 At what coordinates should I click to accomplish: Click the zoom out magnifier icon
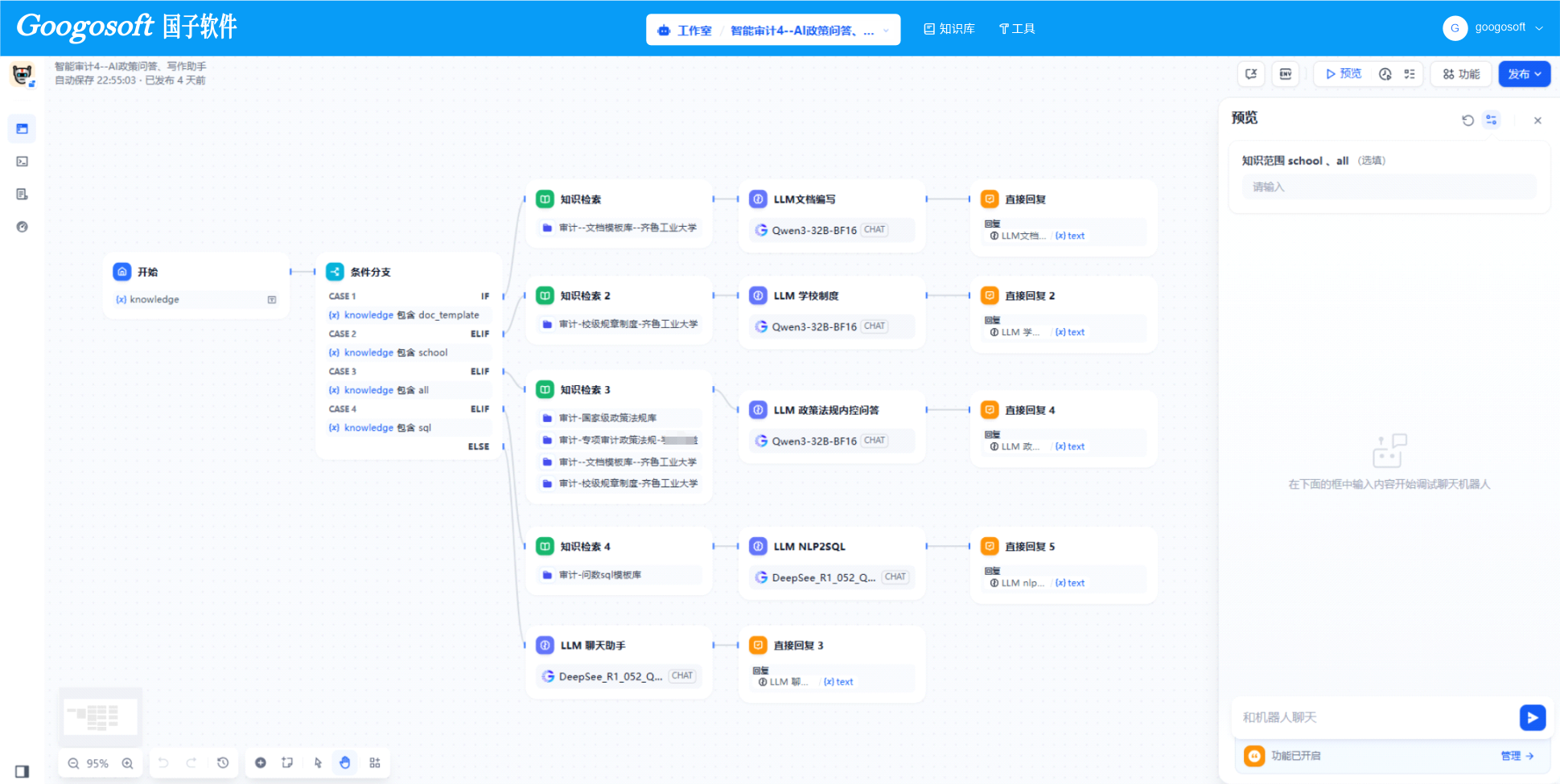[x=73, y=763]
